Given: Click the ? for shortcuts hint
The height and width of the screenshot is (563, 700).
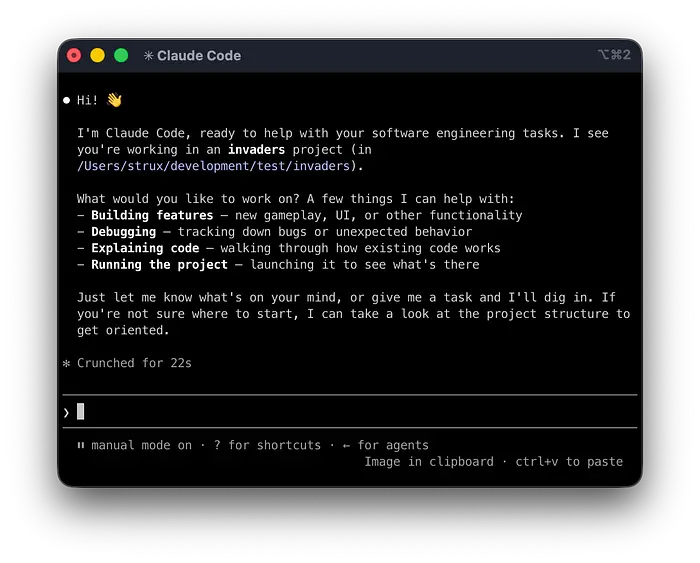Looking at the screenshot, I should pos(267,445).
